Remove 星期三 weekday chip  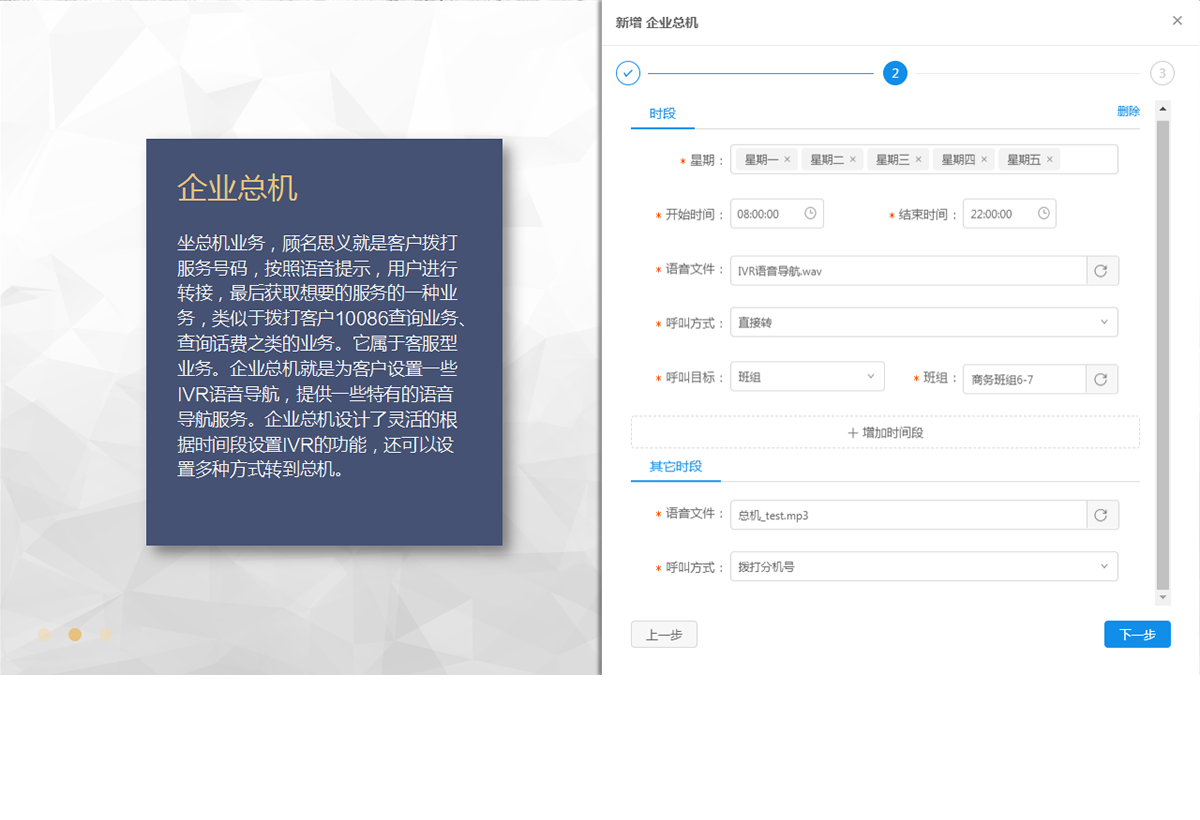click(919, 159)
